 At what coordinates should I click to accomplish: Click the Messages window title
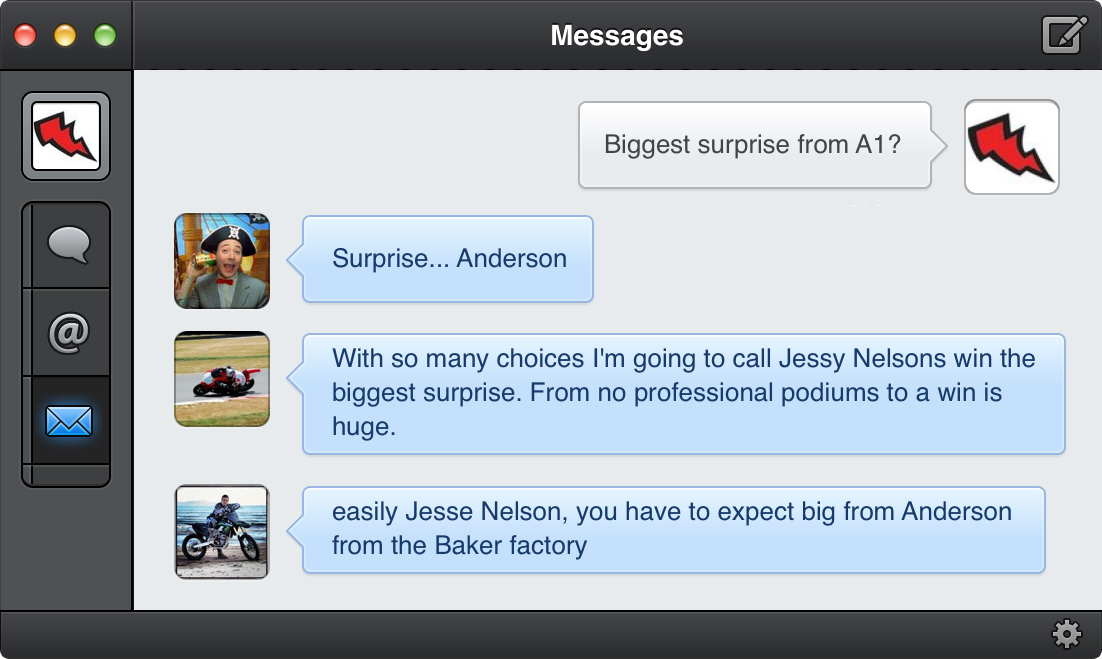616,35
